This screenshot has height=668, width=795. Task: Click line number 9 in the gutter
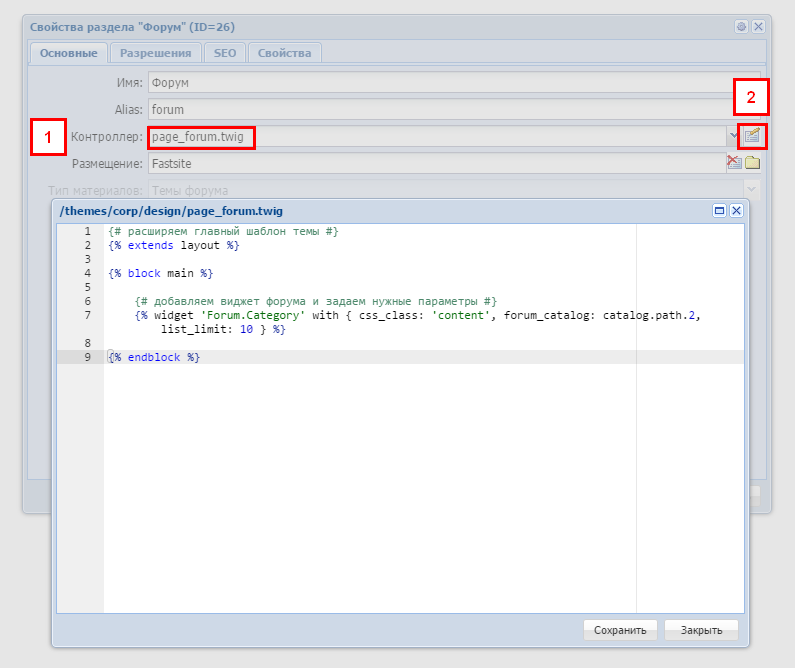click(88, 357)
